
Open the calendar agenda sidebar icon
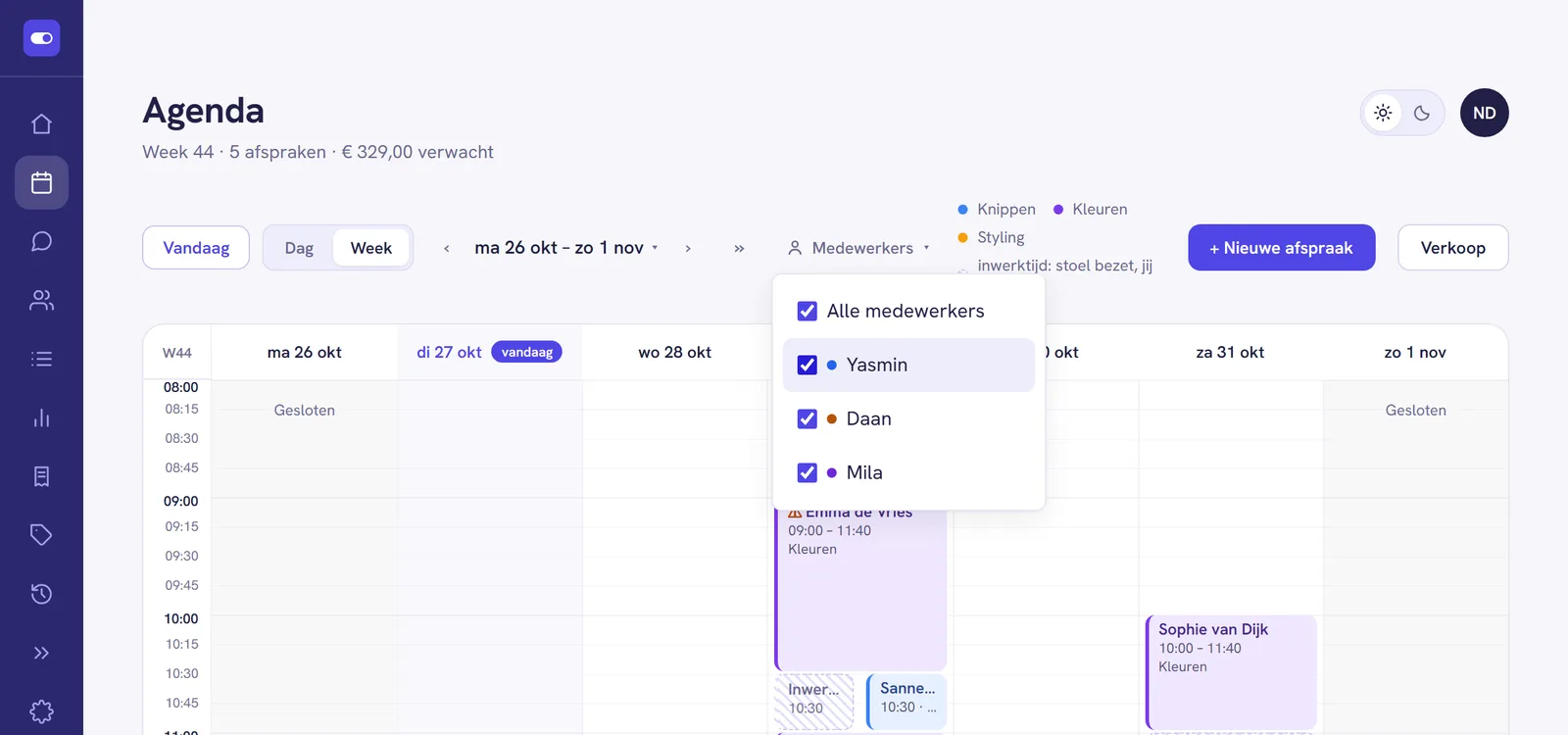tap(41, 182)
